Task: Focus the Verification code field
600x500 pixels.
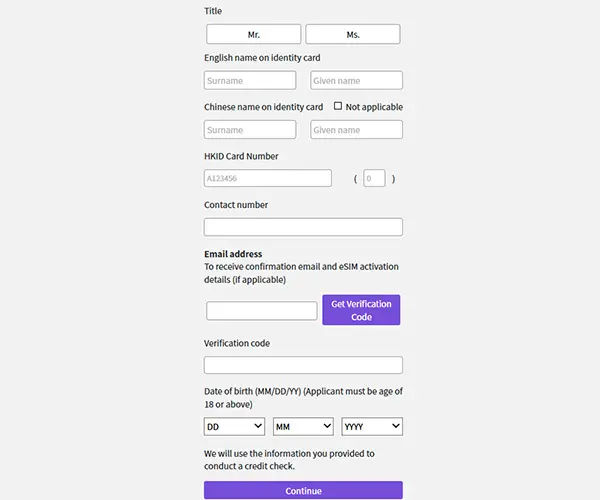Action: 303,365
